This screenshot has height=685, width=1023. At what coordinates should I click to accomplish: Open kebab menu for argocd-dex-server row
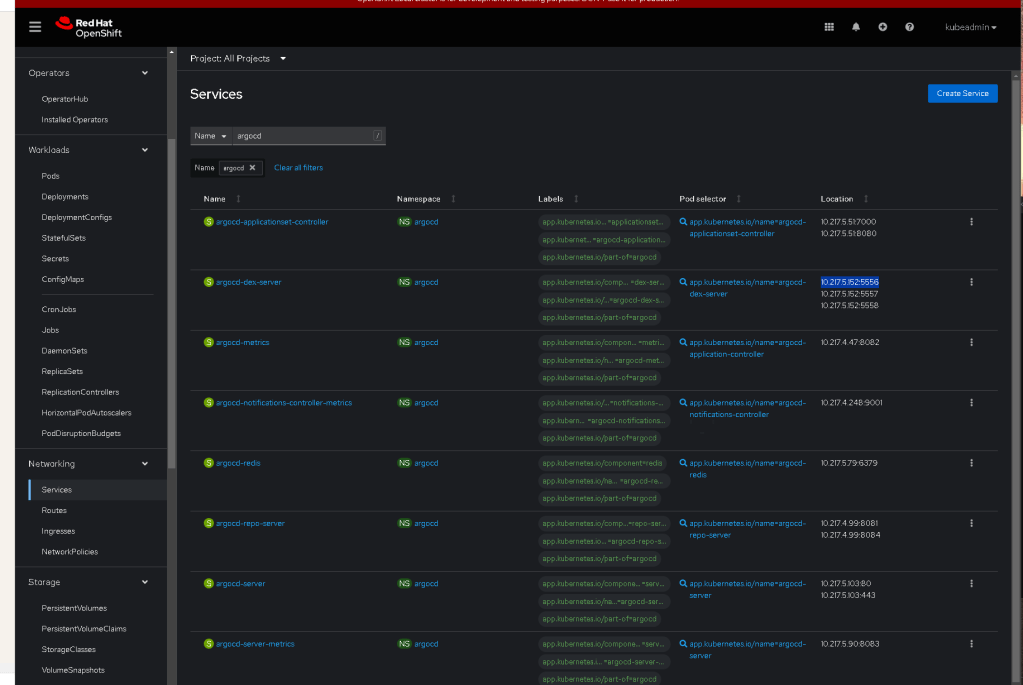(971, 282)
